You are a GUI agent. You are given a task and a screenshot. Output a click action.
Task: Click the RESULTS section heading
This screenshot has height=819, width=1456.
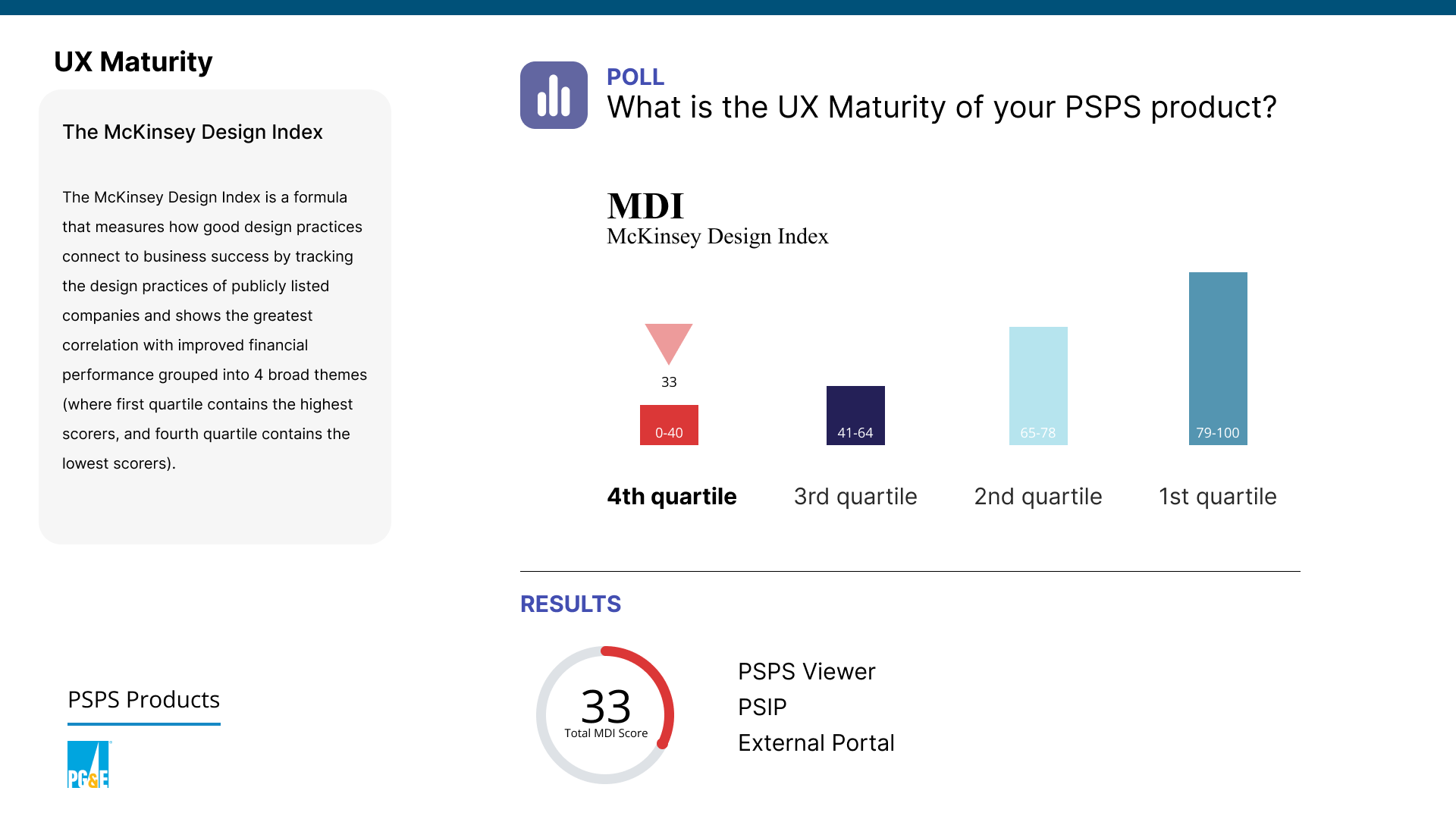[571, 604]
